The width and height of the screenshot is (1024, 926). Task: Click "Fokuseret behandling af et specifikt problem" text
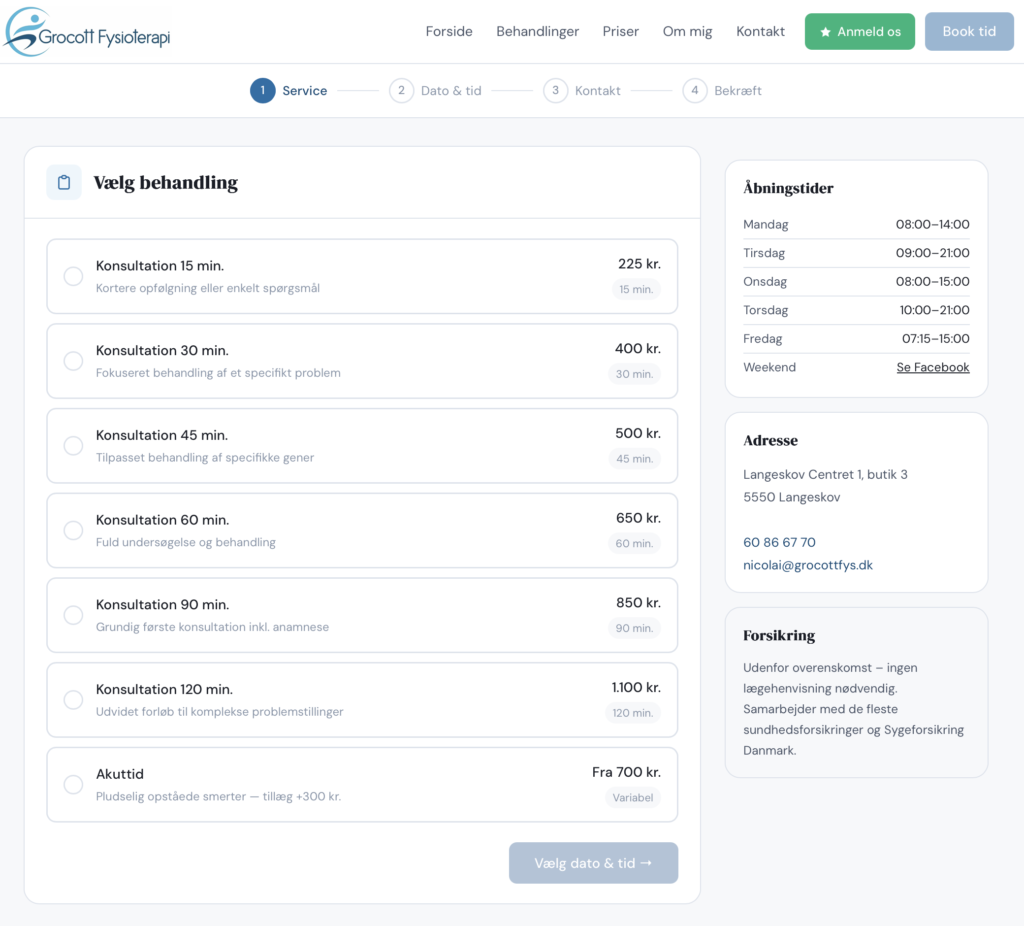[218, 373]
